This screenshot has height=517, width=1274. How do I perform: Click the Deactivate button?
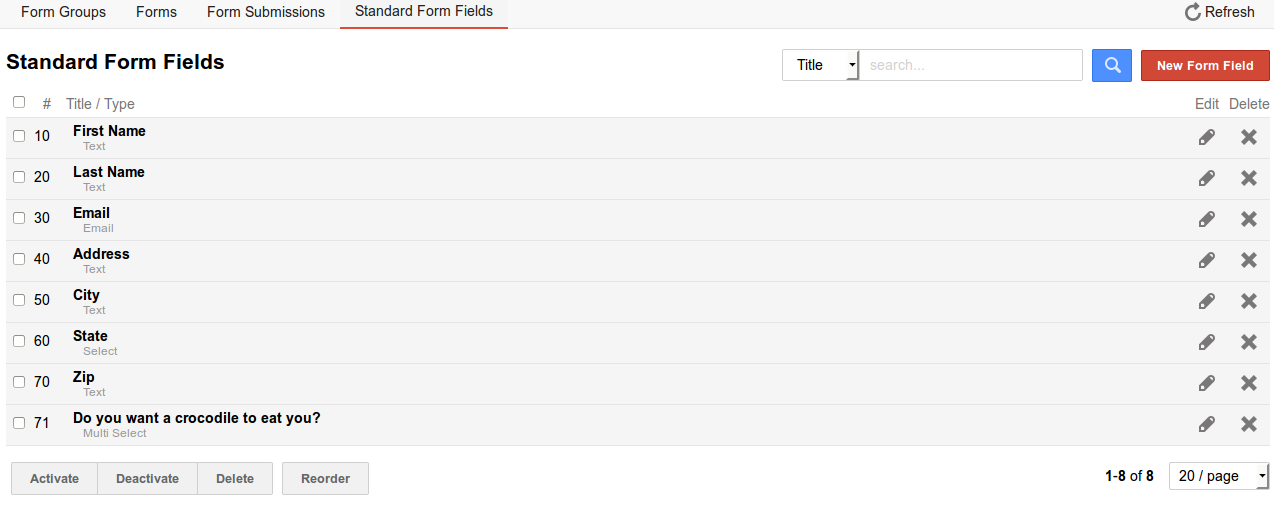pos(147,478)
